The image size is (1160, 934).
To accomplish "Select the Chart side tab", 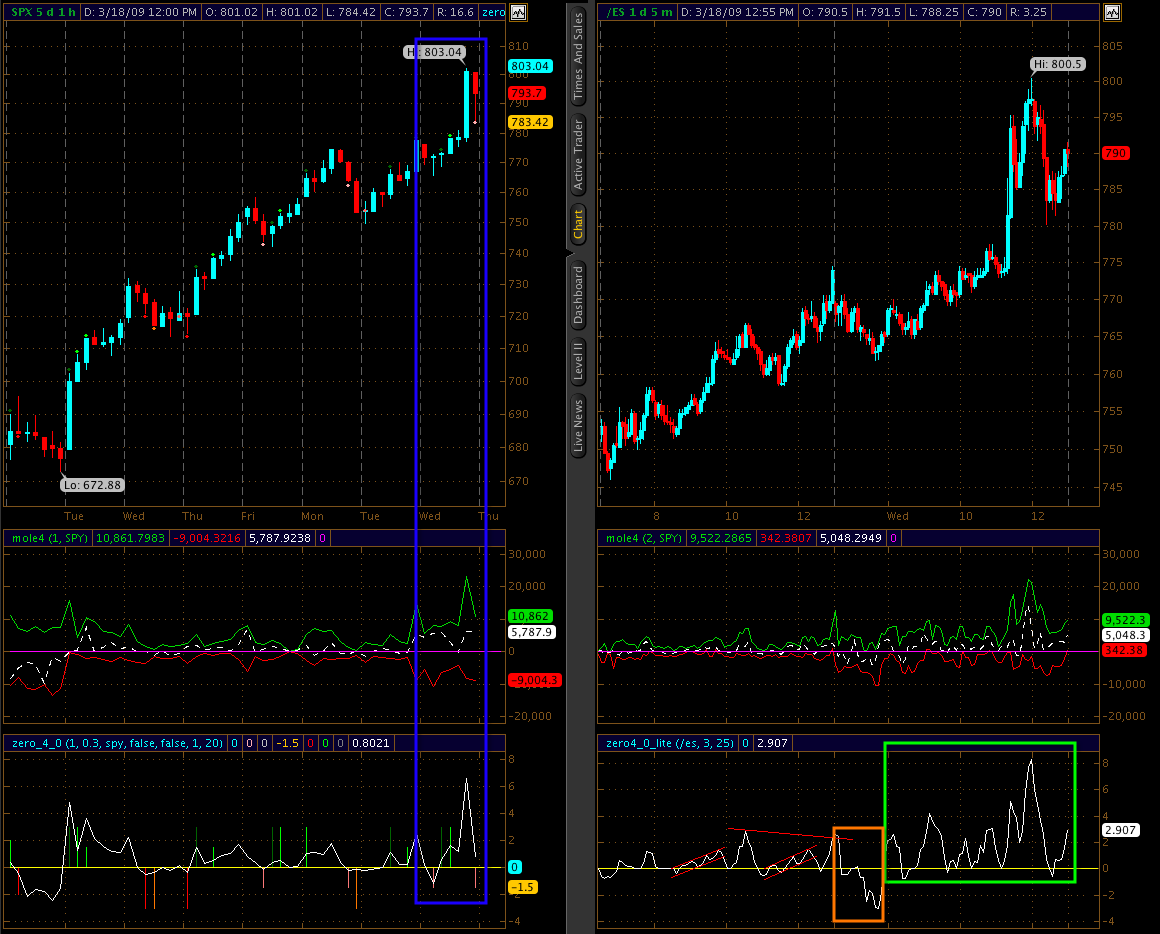I will tap(577, 224).
